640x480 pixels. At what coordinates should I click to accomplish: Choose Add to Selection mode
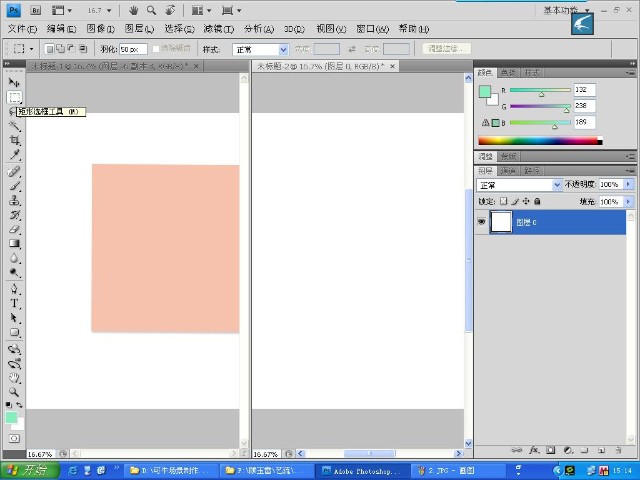pos(60,49)
